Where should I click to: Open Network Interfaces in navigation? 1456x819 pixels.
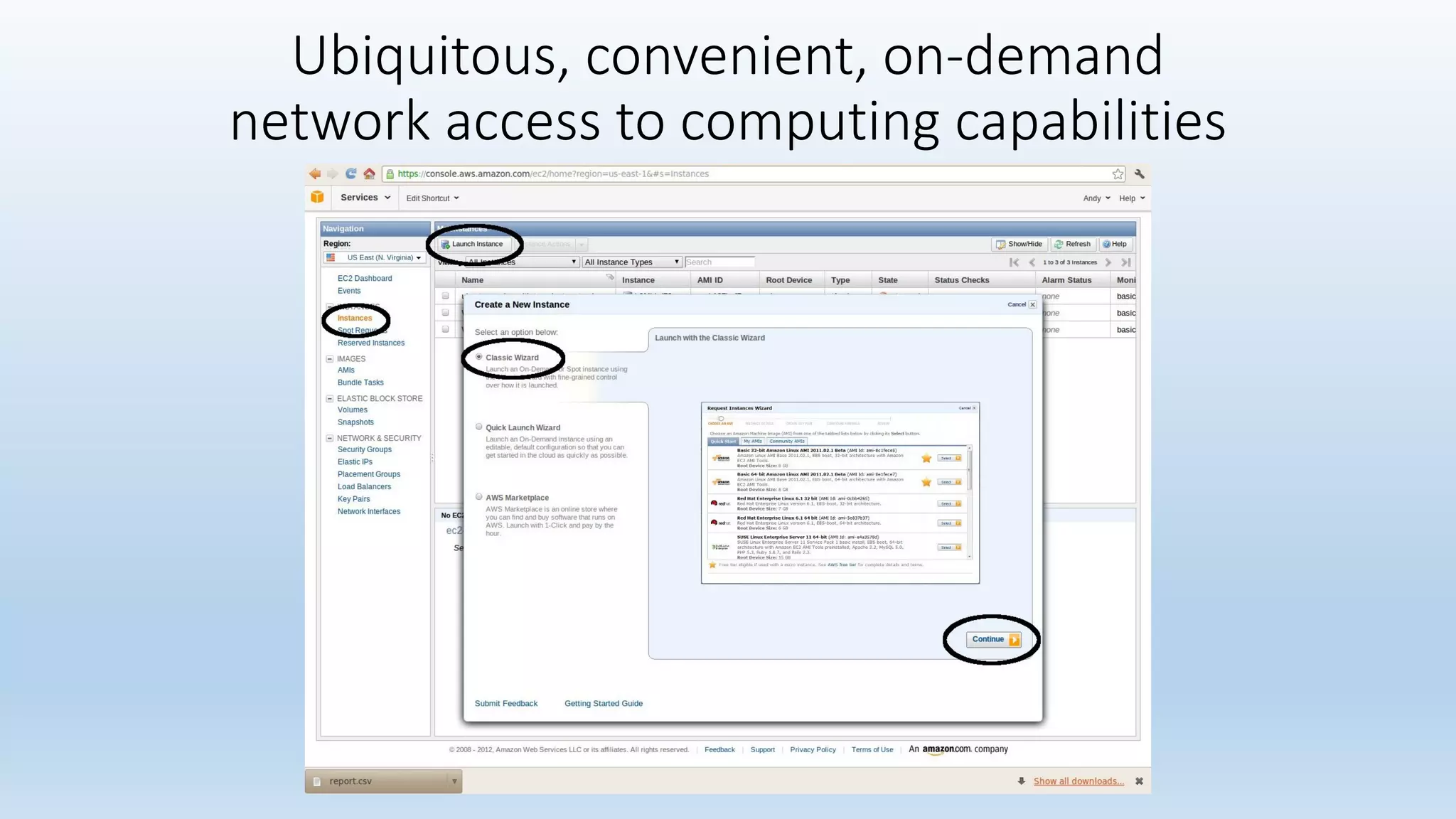369,512
